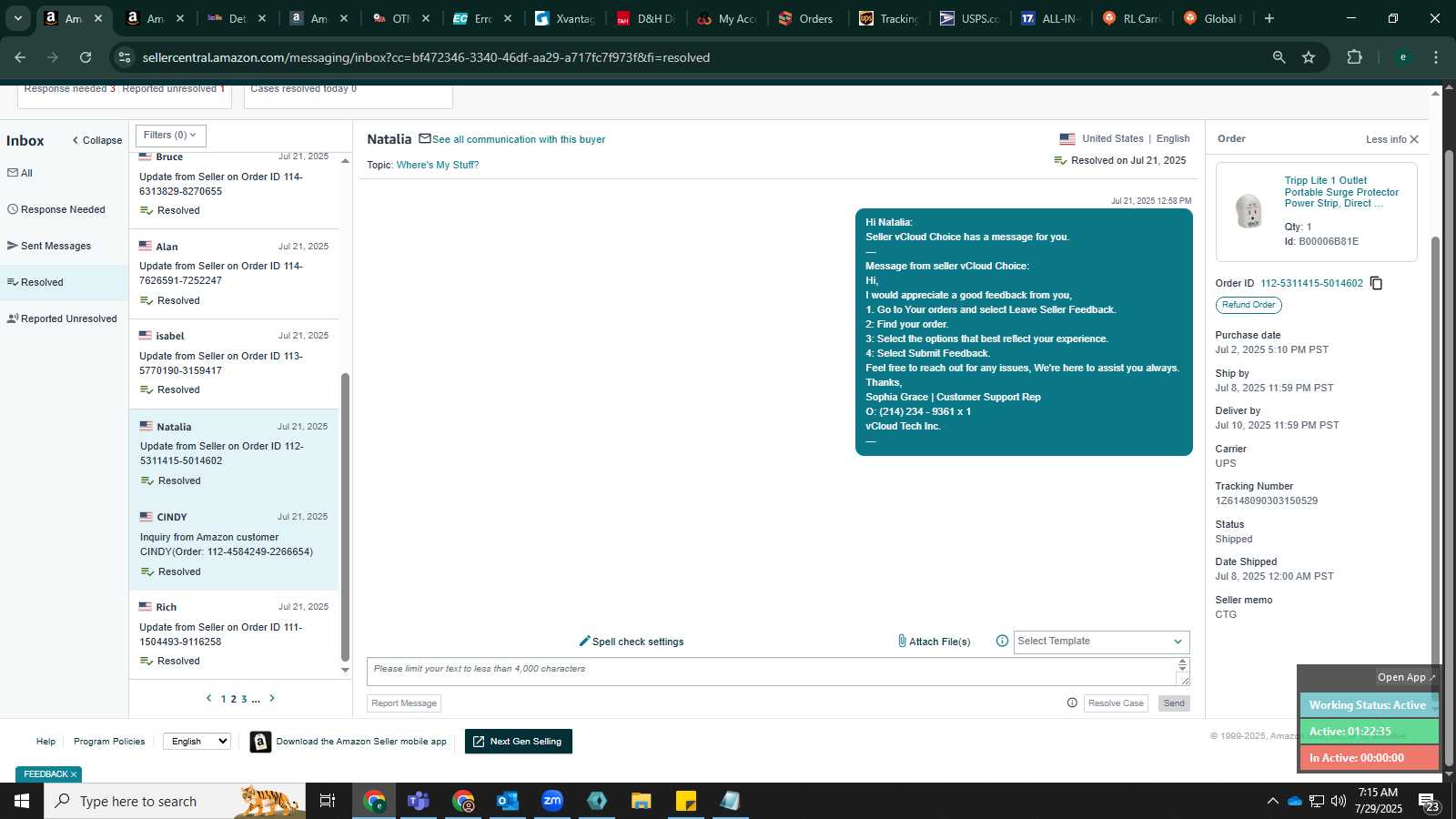Select the All inbox folder

click(20, 173)
